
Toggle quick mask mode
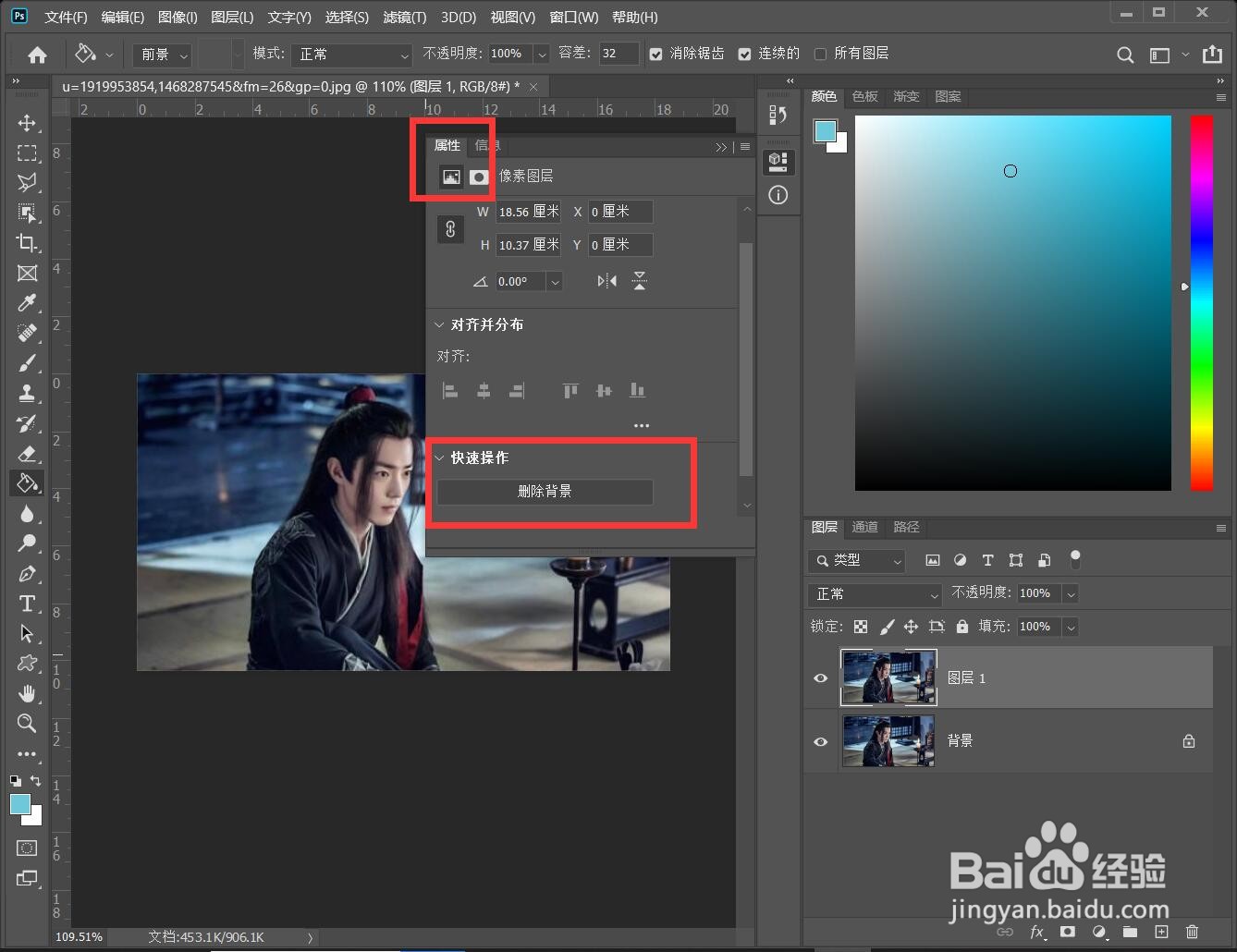(x=27, y=848)
